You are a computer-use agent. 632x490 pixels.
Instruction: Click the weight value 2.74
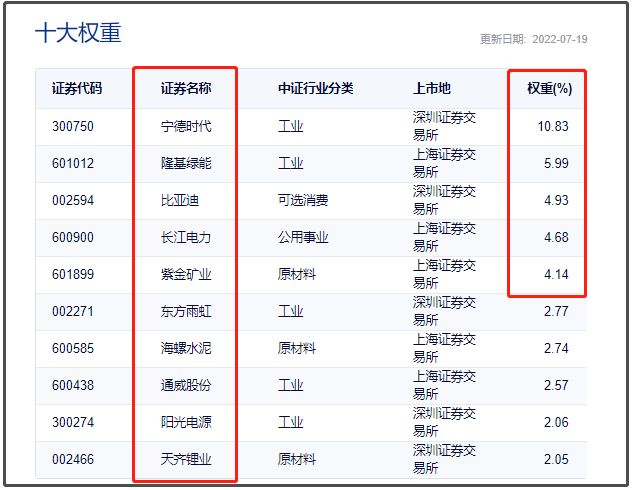point(556,349)
